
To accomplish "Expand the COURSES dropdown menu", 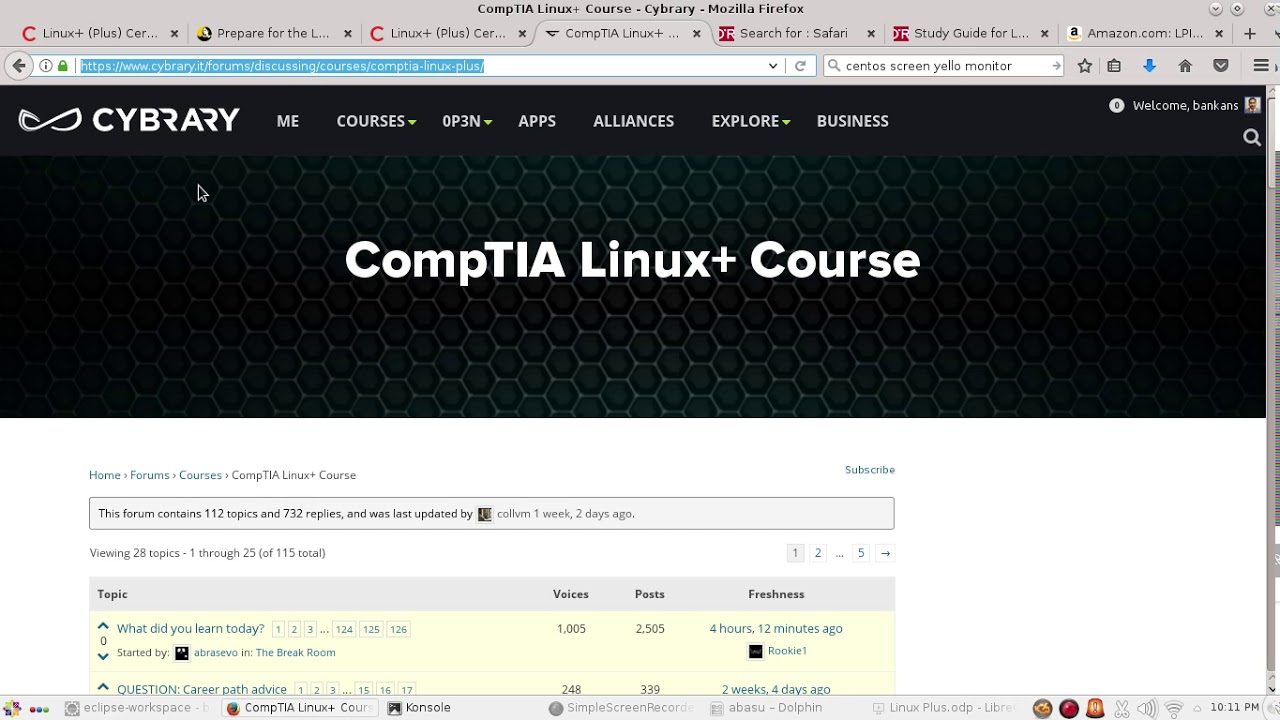I will tap(376, 121).
